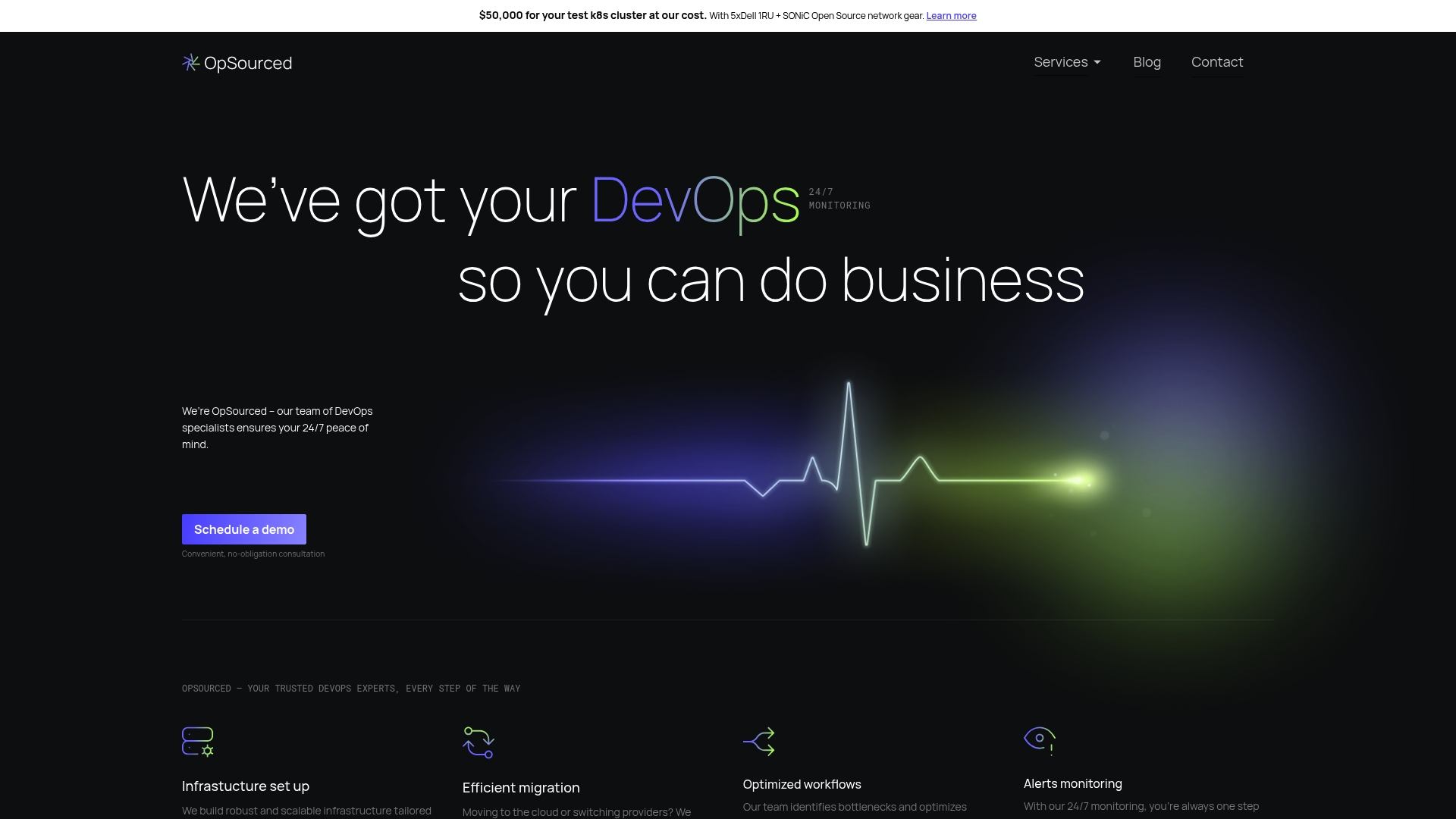Follow the Learn more link in banner
This screenshot has height=819, width=1456.
coord(951,16)
